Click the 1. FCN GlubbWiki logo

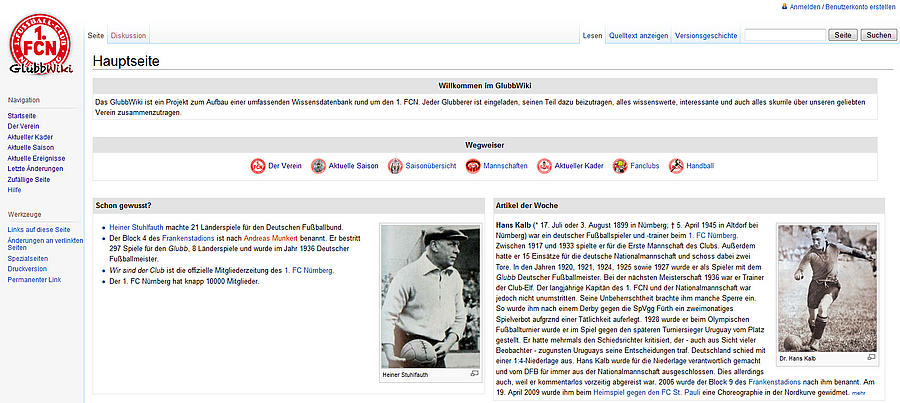41,45
